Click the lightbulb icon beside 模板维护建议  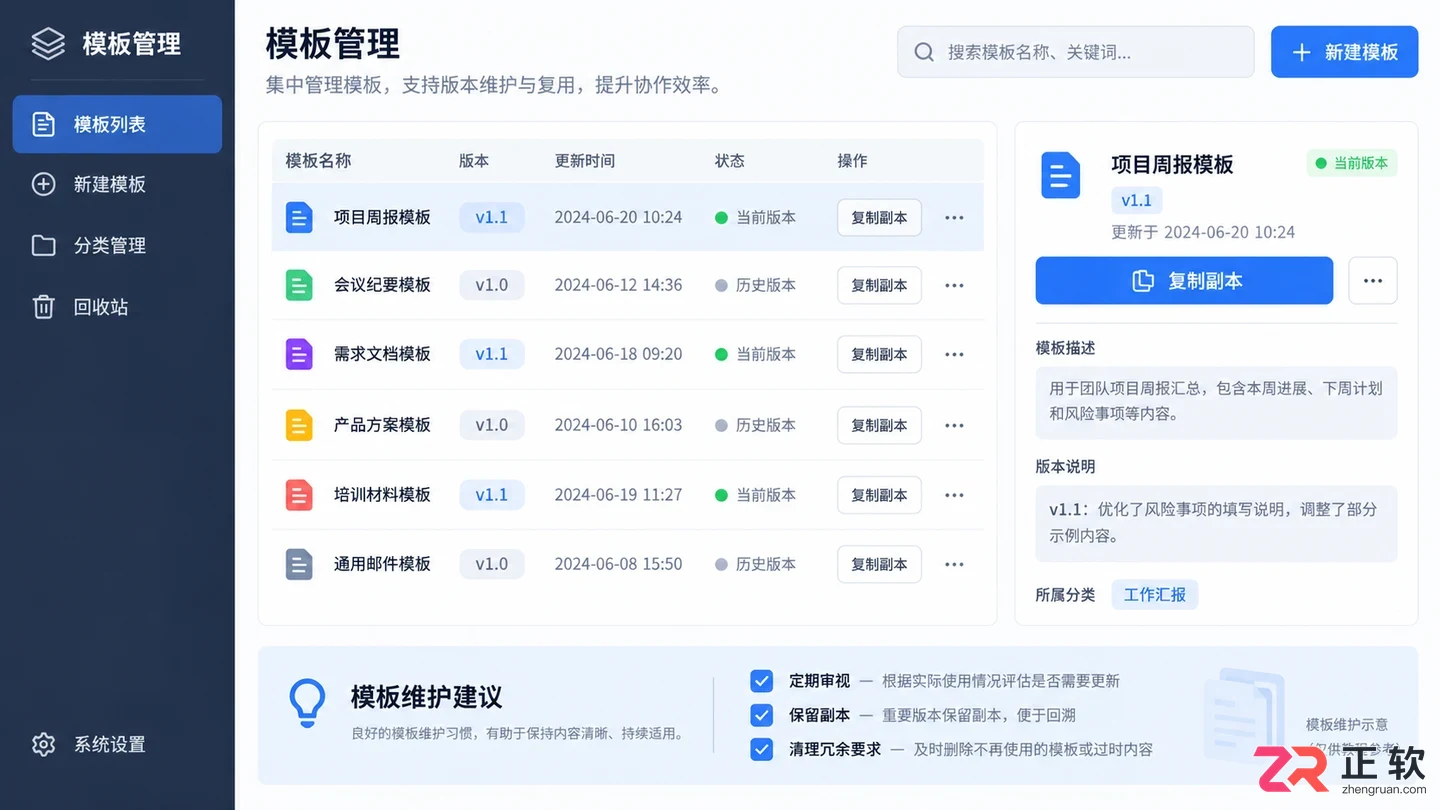pyautogui.click(x=307, y=703)
